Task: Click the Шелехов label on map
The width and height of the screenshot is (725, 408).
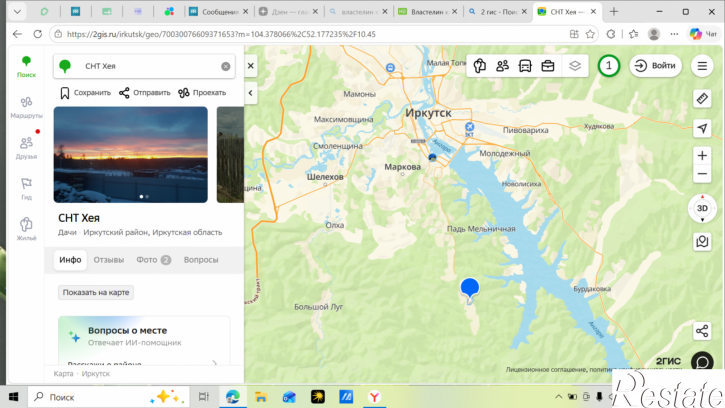Action: (325, 177)
